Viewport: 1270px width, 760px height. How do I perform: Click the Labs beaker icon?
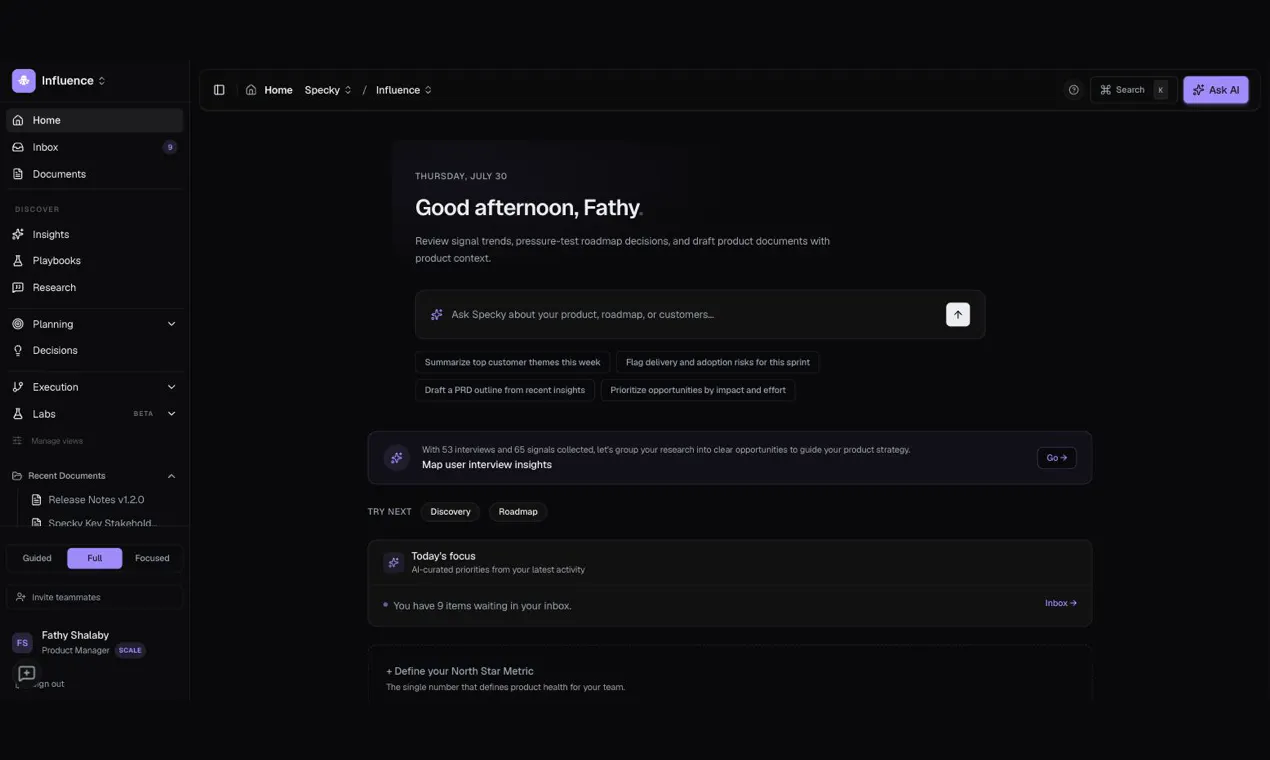tap(18, 414)
